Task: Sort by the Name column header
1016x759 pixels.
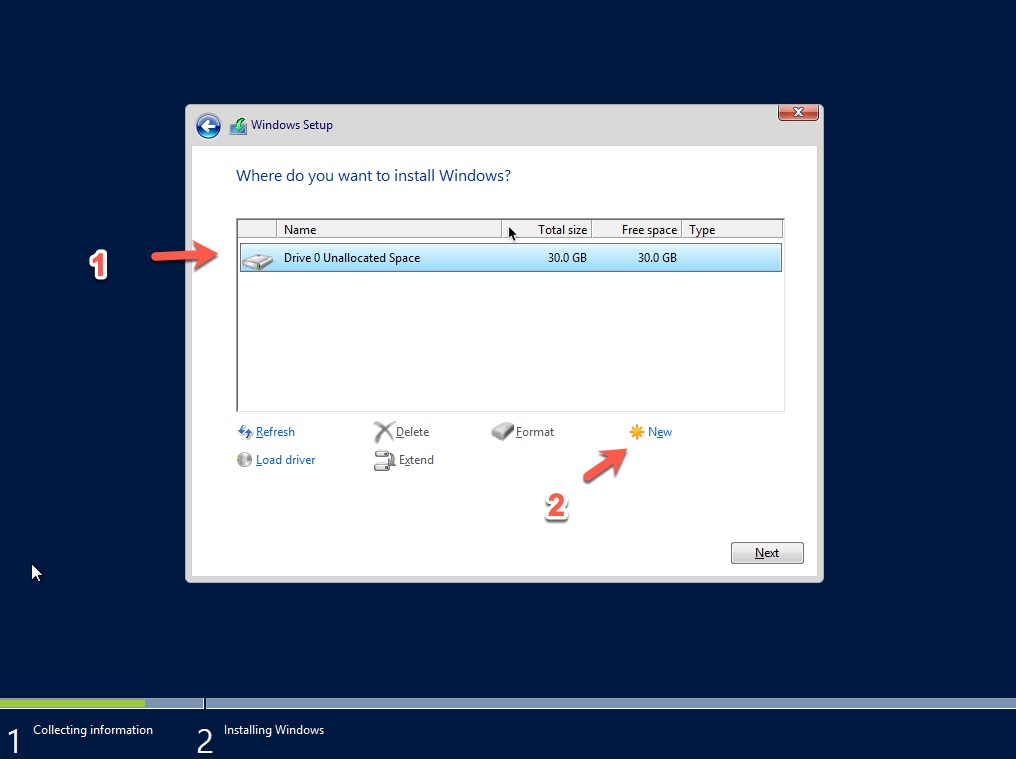Action: click(x=389, y=229)
